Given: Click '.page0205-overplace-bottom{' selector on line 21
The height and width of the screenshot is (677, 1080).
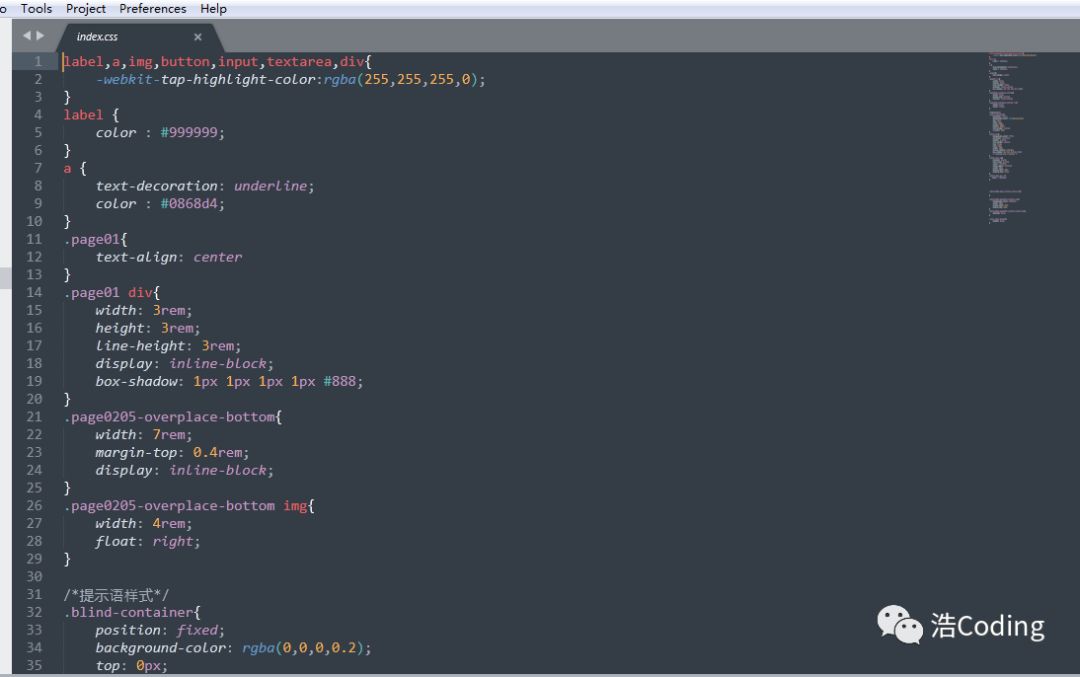Looking at the screenshot, I should pos(173,417).
